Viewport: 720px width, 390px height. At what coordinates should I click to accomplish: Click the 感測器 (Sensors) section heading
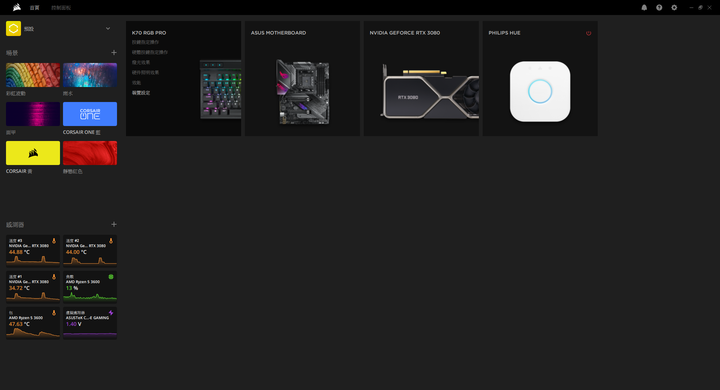tap(15, 225)
